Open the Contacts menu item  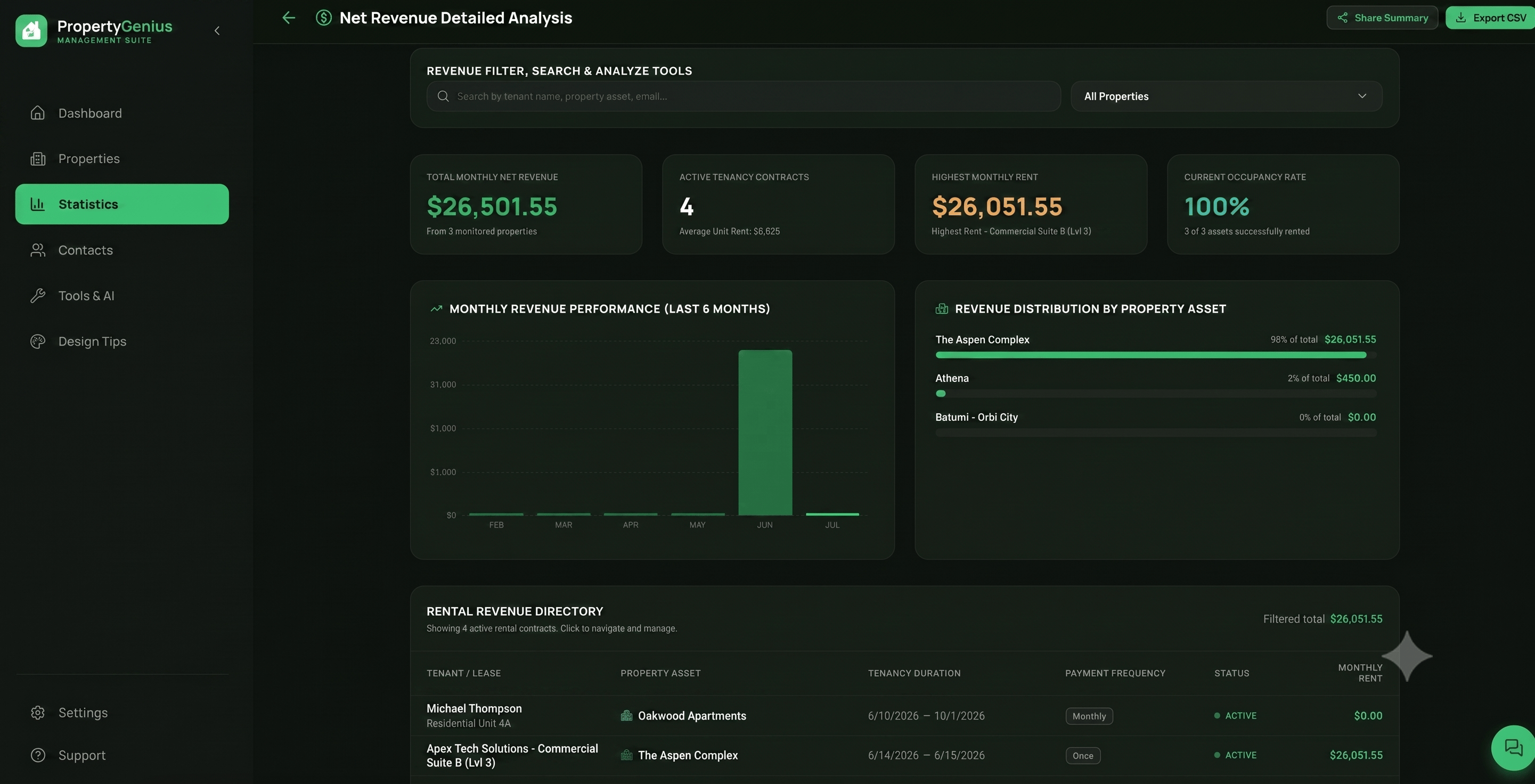coord(122,250)
